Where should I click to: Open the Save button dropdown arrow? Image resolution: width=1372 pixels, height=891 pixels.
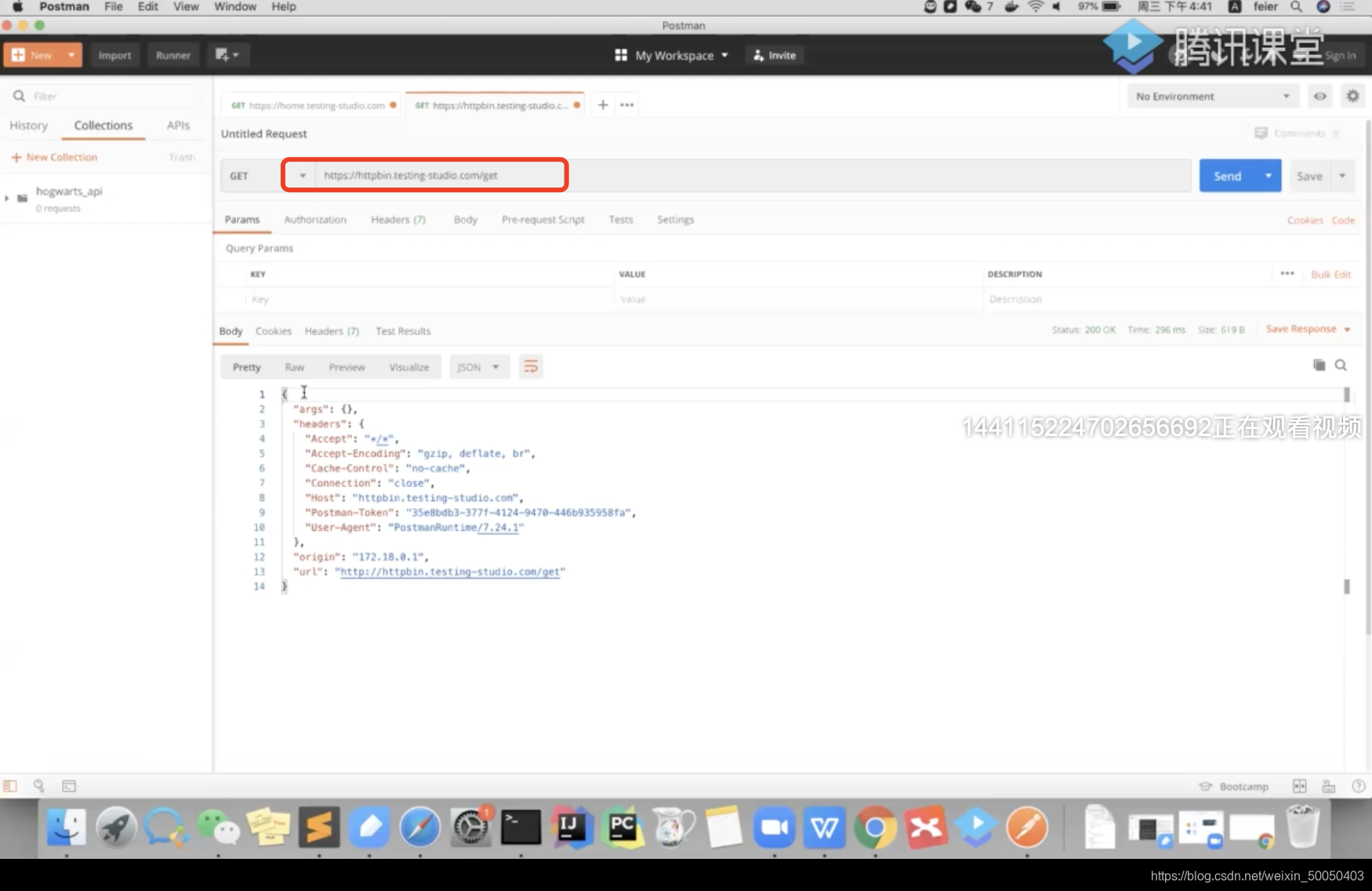point(1342,176)
